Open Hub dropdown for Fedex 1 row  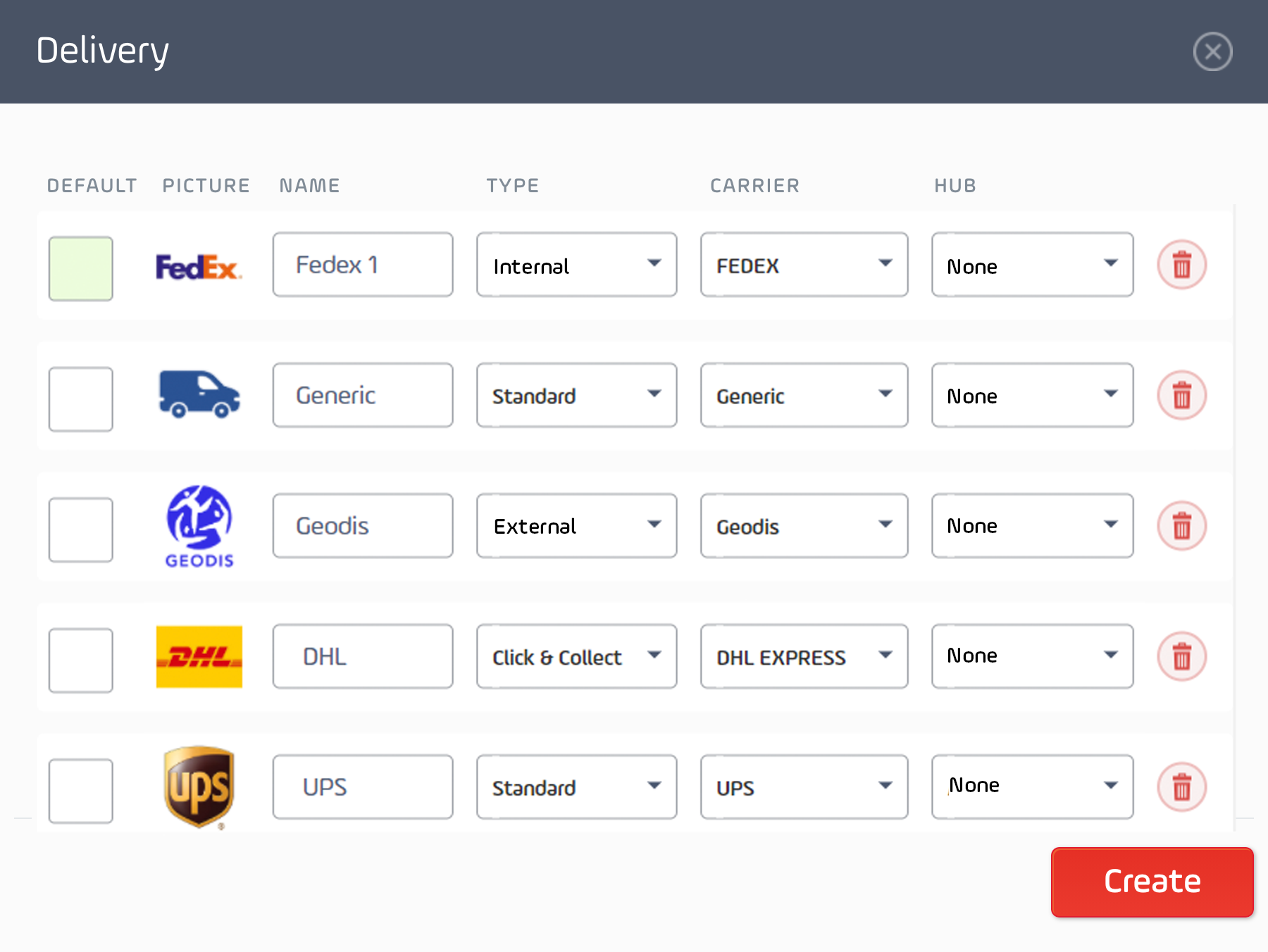[x=1032, y=265]
